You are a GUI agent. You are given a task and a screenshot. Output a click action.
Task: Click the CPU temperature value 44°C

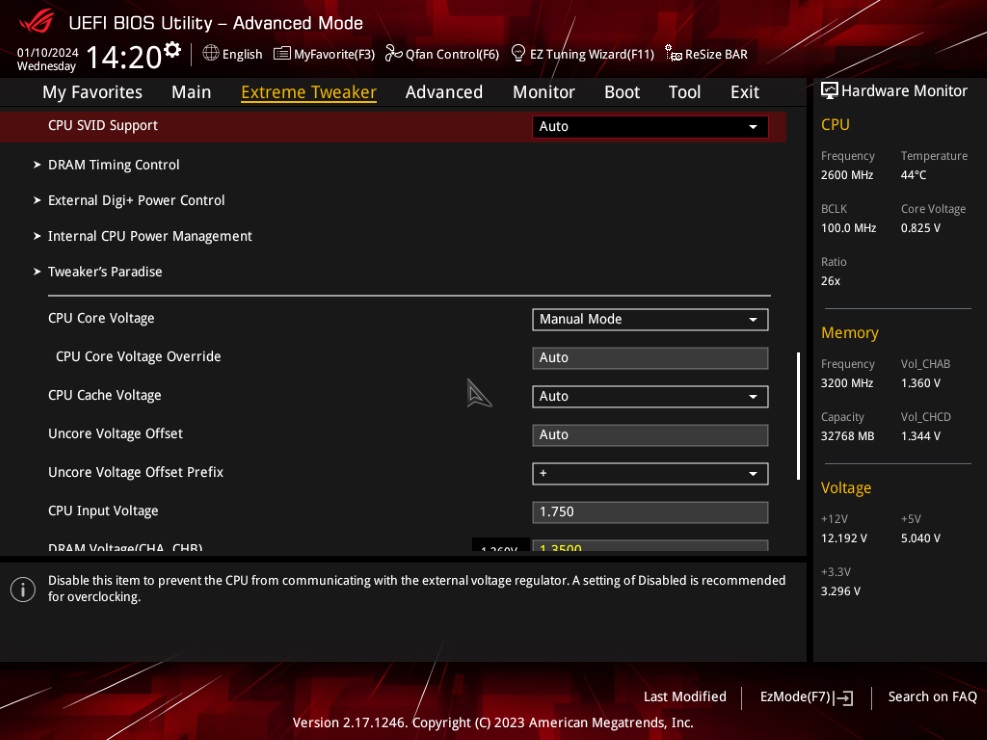(913, 175)
